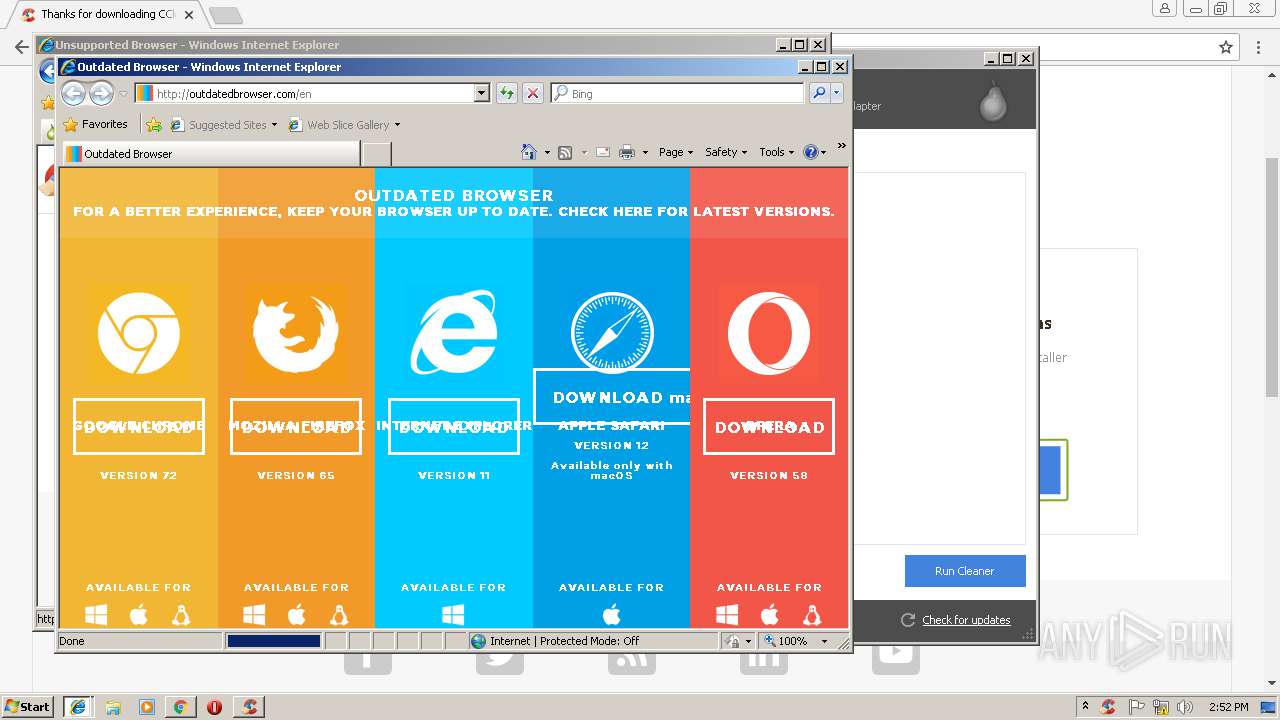Viewport: 1280px width, 720px height.
Task: Click in the IE address bar
Action: 313,93
